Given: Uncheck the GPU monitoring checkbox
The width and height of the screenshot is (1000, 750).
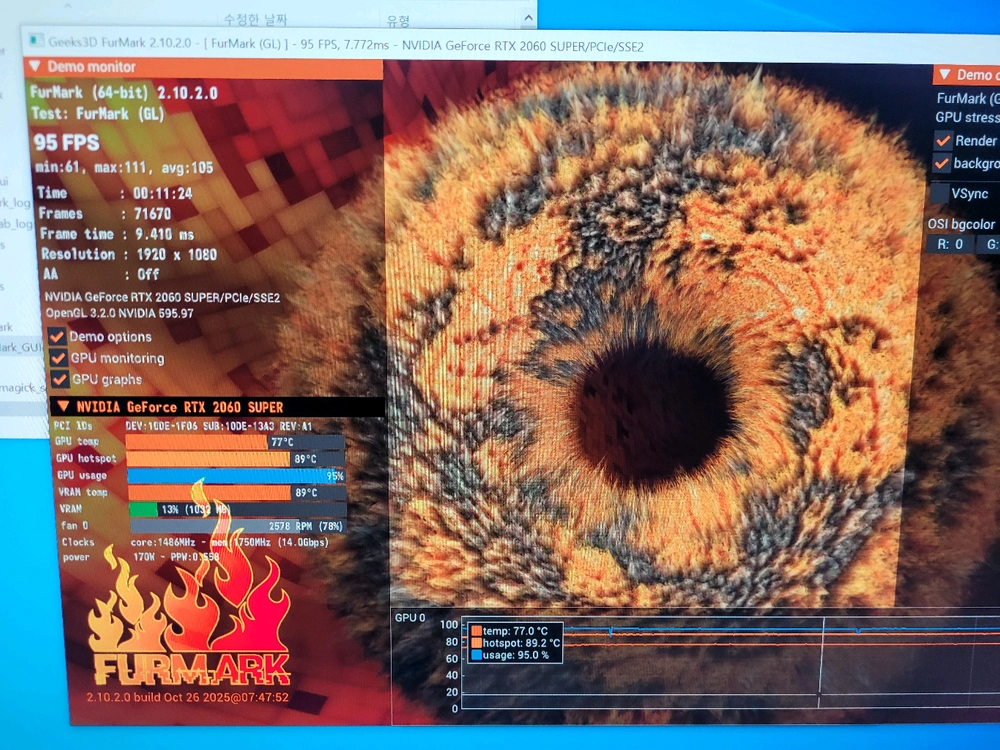Looking at the screenshot, I should point(59,358).
